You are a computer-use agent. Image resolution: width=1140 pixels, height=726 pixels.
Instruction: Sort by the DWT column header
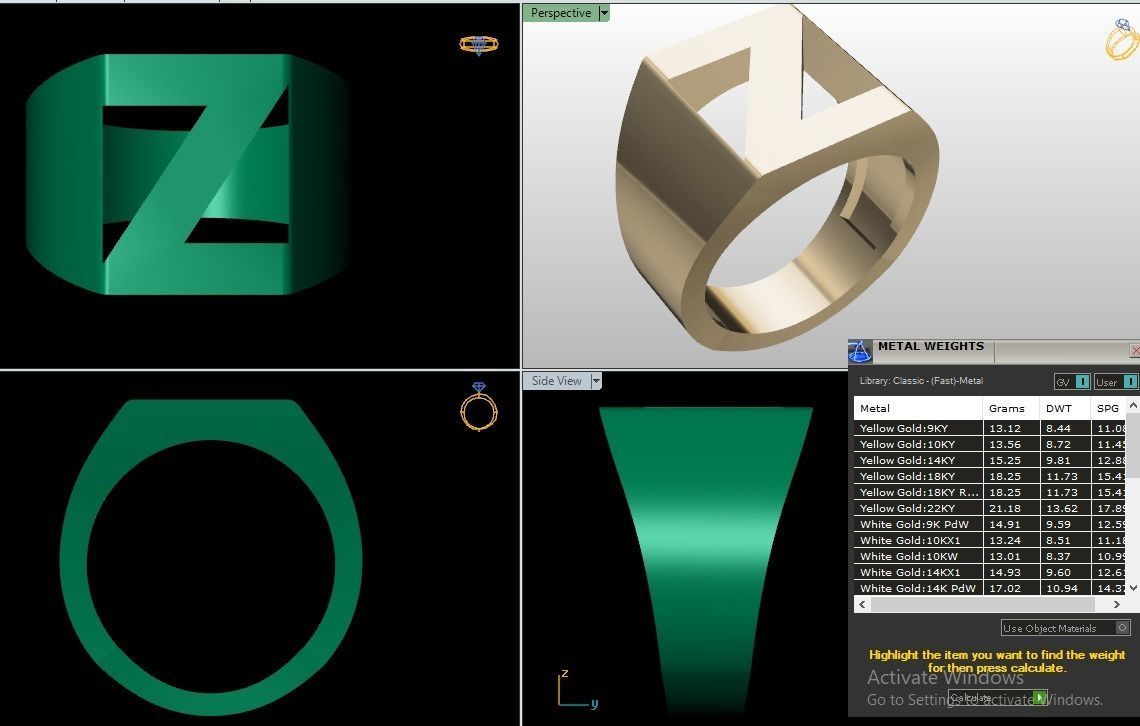click(1065, 408)
